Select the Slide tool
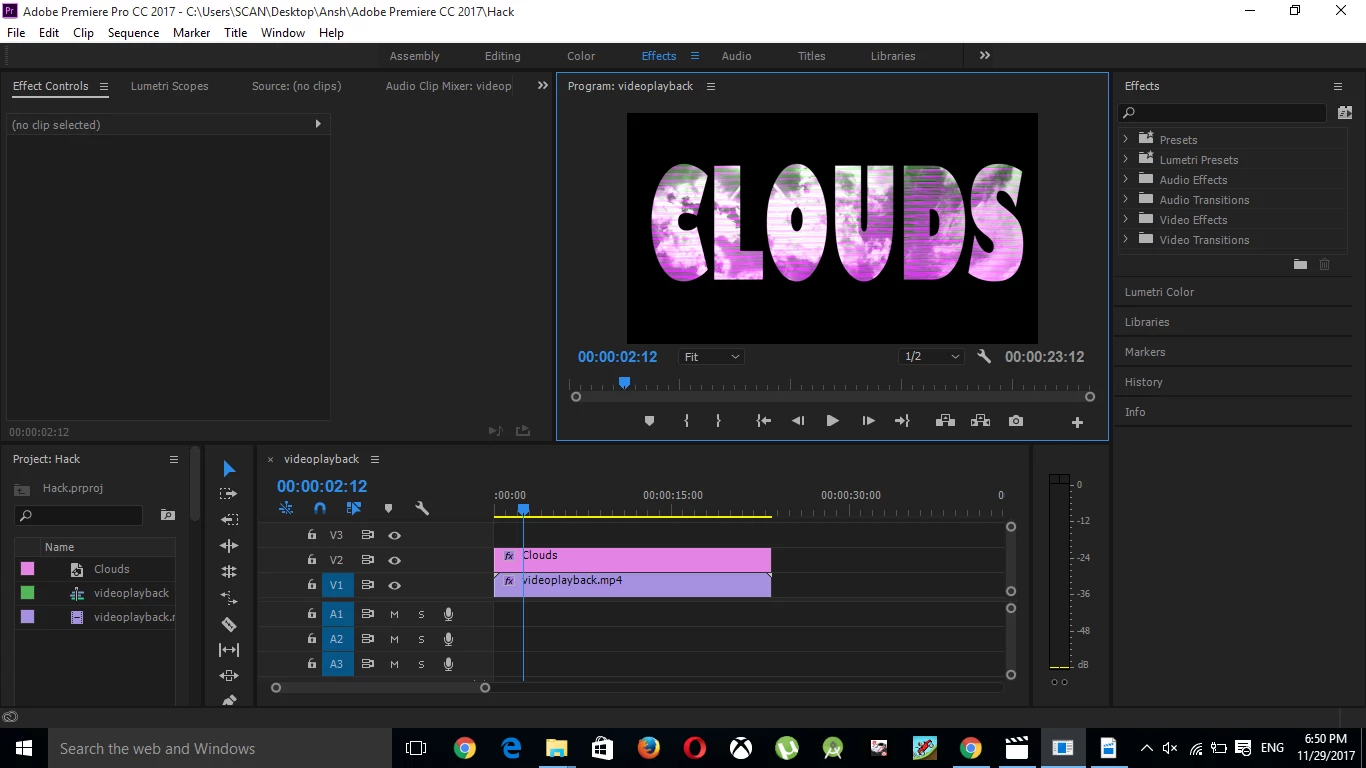 pyautogui.click(x=229, y=676)
